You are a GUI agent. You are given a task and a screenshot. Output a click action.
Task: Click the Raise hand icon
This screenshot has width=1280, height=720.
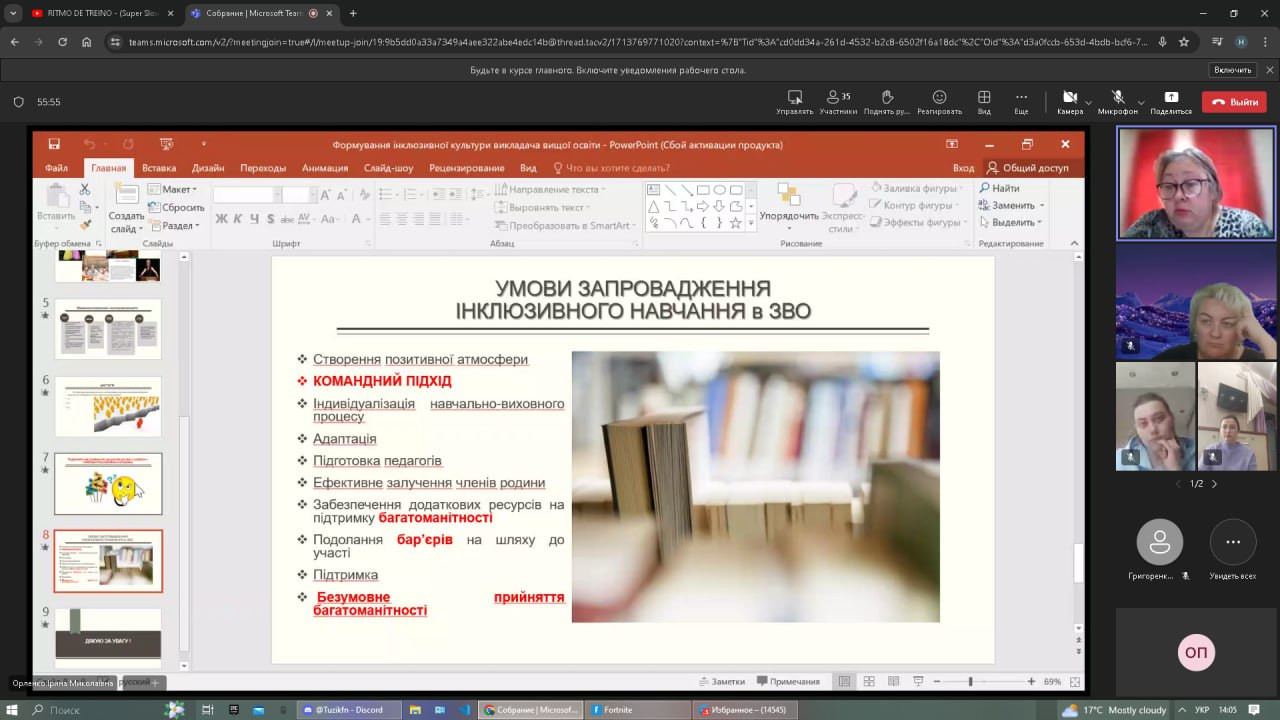887,98
